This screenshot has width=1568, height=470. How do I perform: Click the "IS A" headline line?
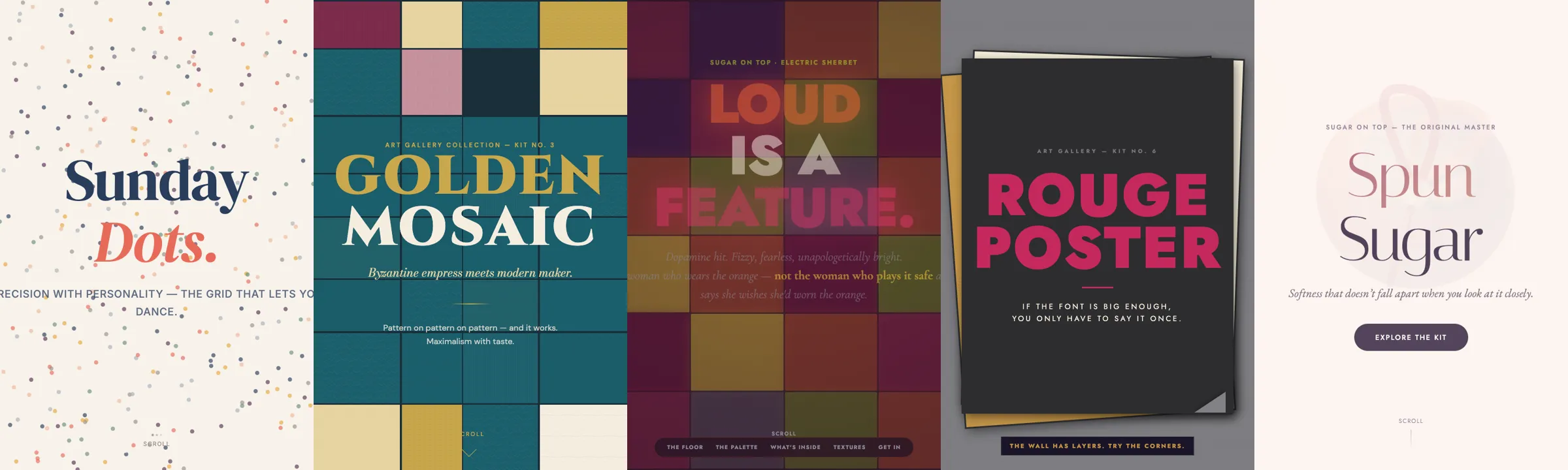[785, 155]
